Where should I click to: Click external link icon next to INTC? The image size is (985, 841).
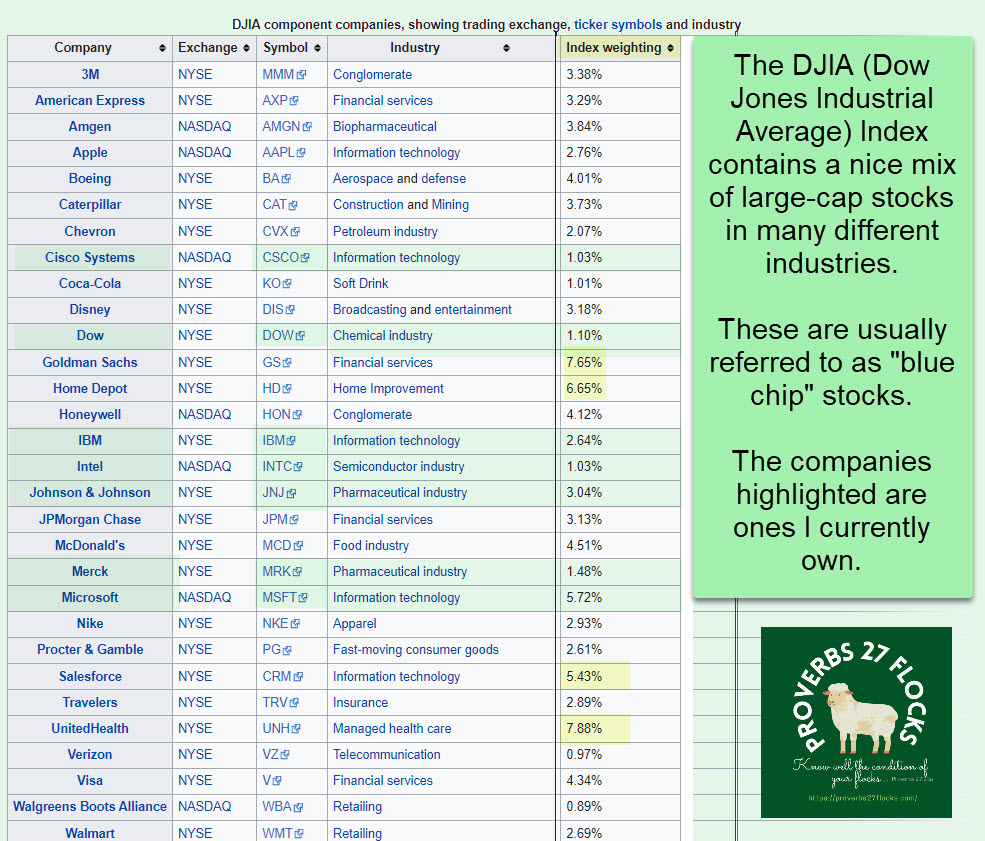[x=300, y=467]
